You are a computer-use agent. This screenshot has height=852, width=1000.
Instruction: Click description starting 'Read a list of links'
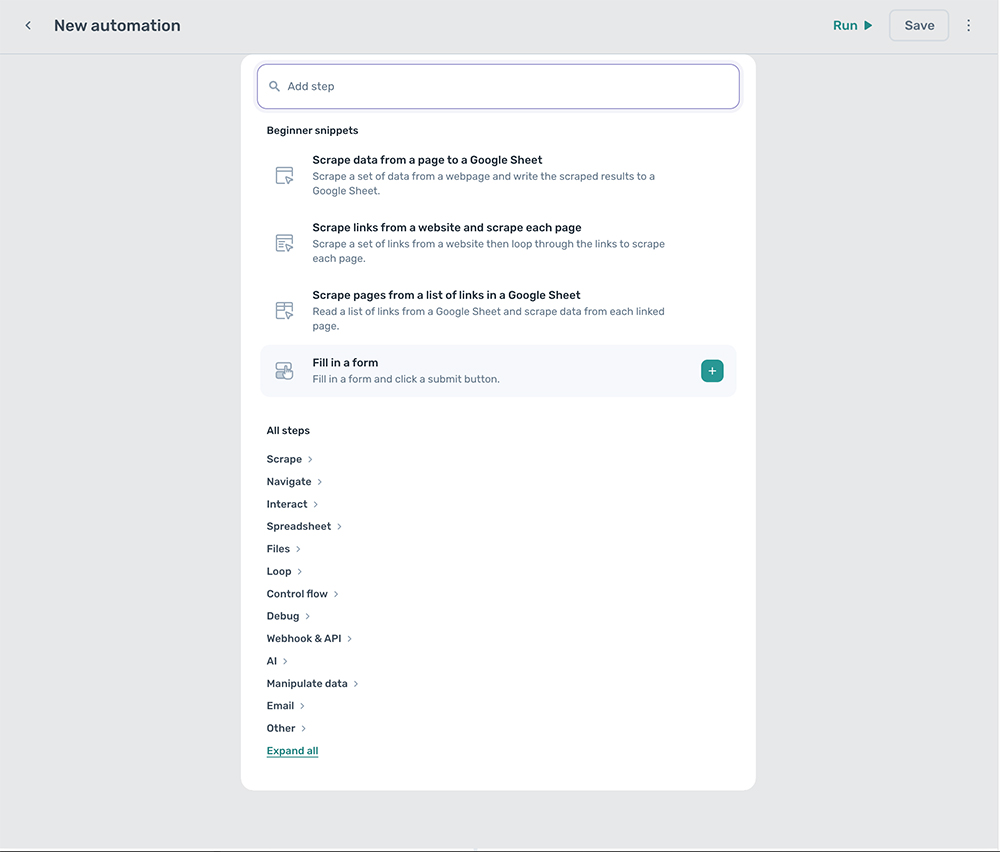pyautogui.click(x=489, y=318)
